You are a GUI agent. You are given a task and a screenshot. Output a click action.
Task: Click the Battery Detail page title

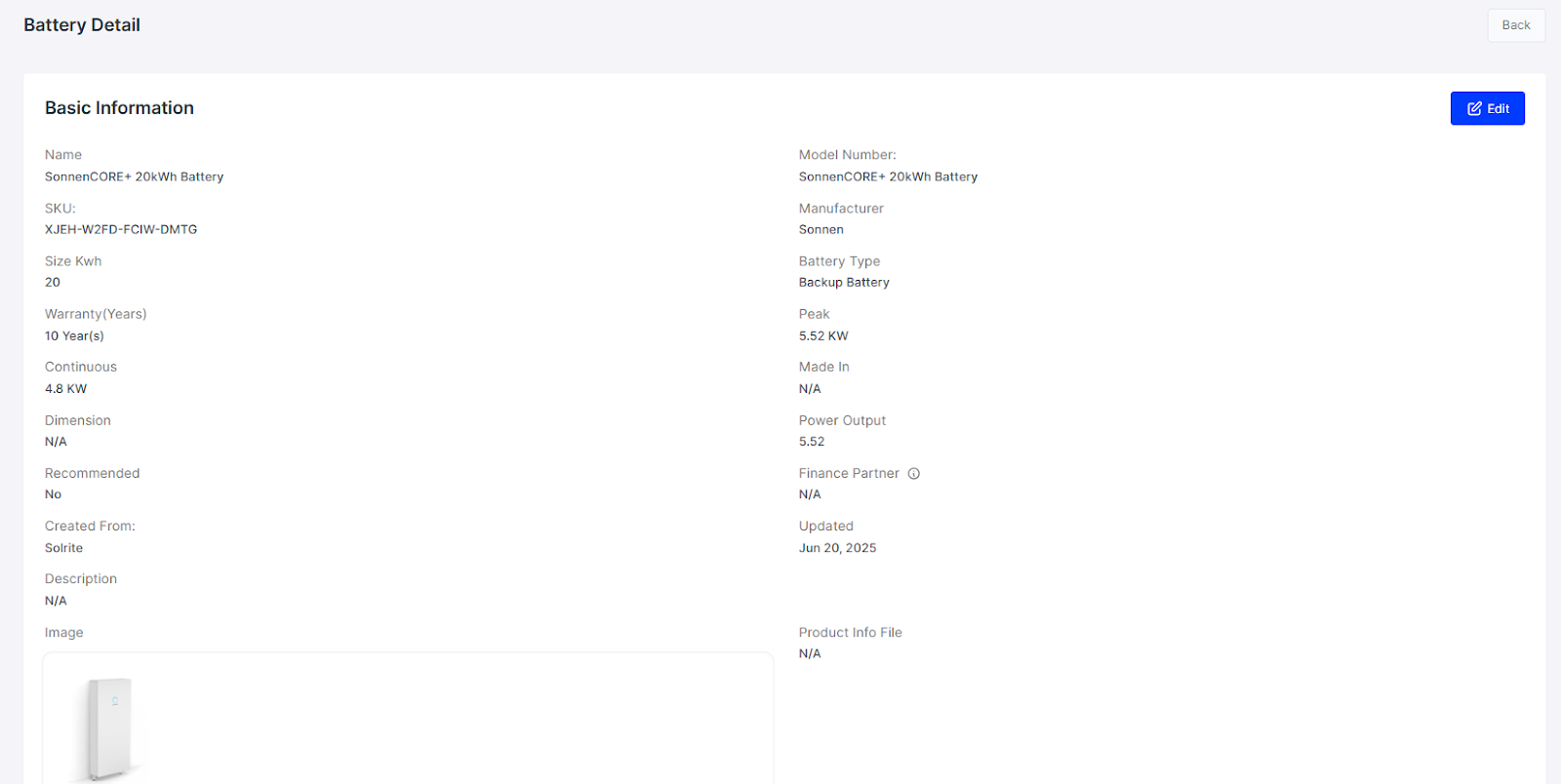(x=82, y=25)
